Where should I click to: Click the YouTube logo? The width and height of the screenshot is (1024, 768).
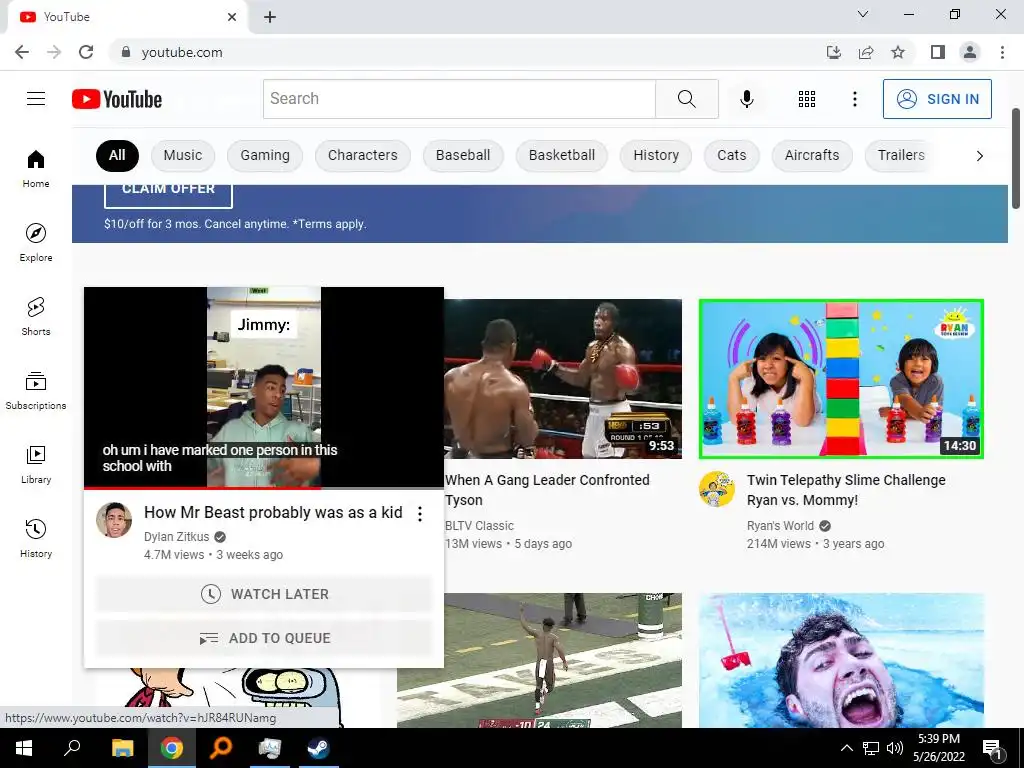click(117, 99)
